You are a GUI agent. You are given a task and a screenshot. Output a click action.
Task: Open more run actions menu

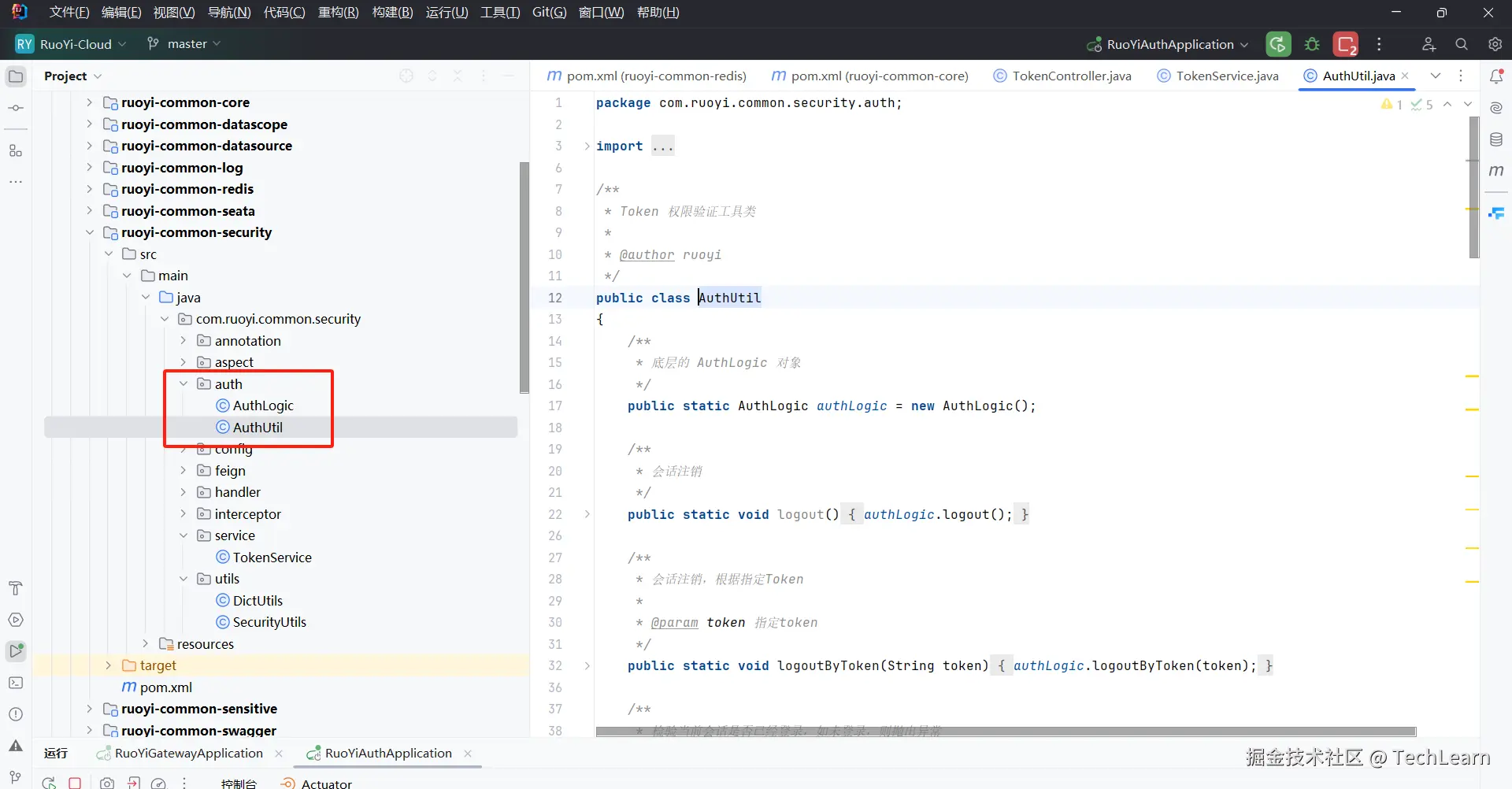click(x=1379, y=44)
